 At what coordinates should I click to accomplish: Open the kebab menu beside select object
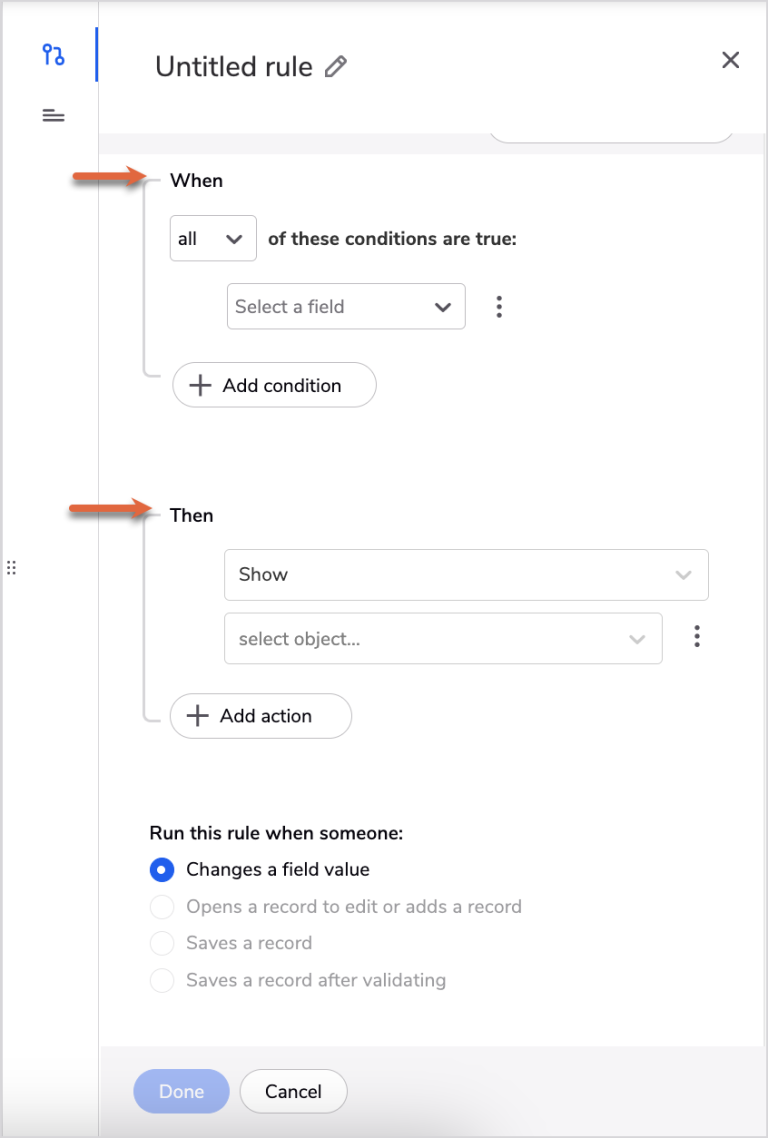pyautogui.click(x=697, y=637)
